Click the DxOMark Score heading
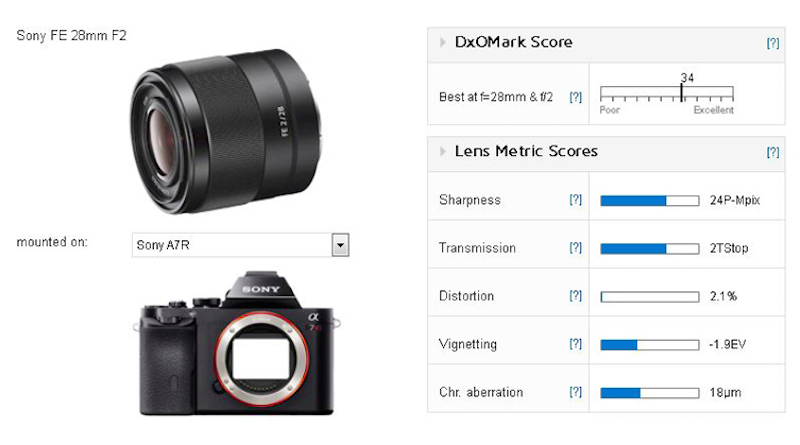Viewport: 800px width, 445px height. 513,42
